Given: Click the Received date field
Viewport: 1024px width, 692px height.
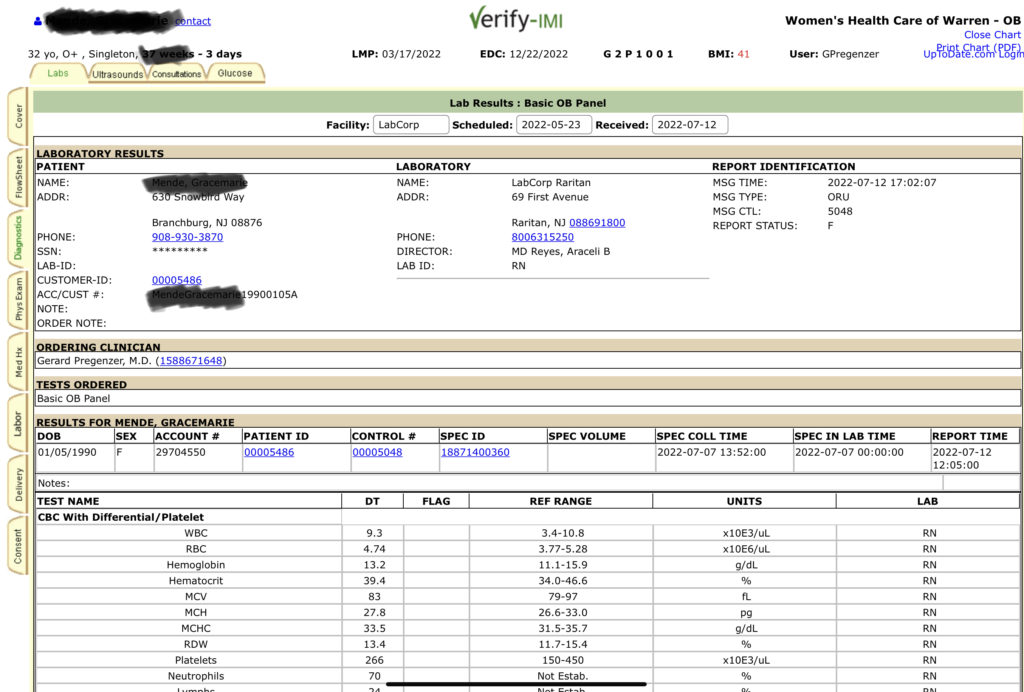Looking at the screenshot, I should [x=690, y=125].
